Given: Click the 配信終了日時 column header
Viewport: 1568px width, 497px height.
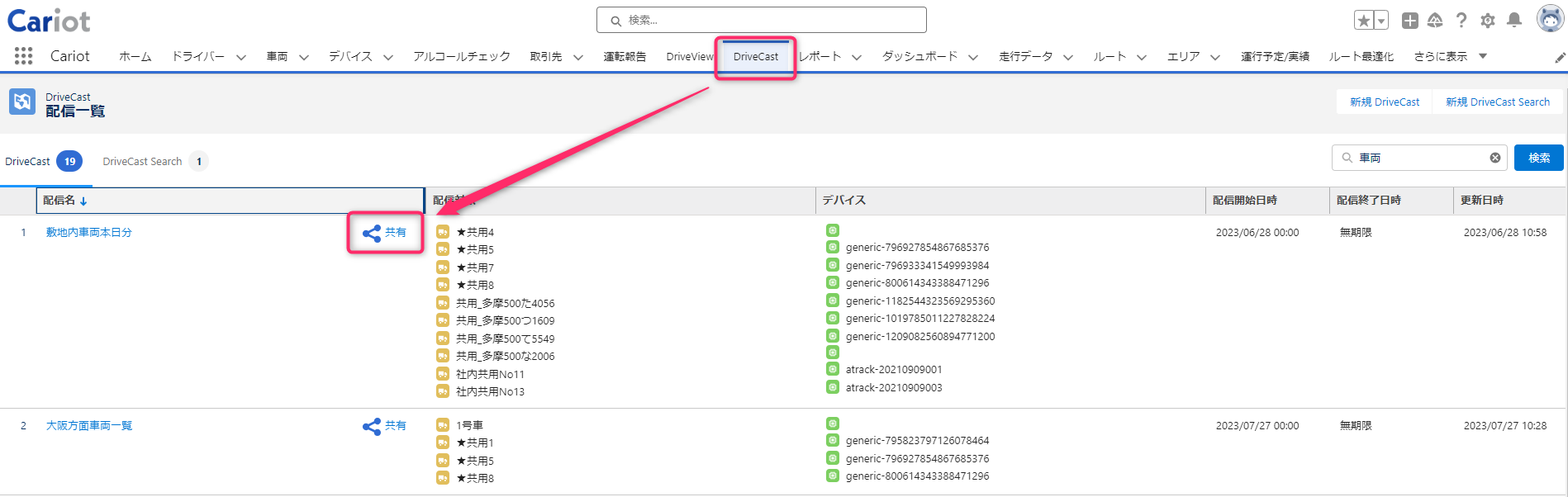Looking at the screenshot, I should pyautogui.click(x=1392, y=201).
